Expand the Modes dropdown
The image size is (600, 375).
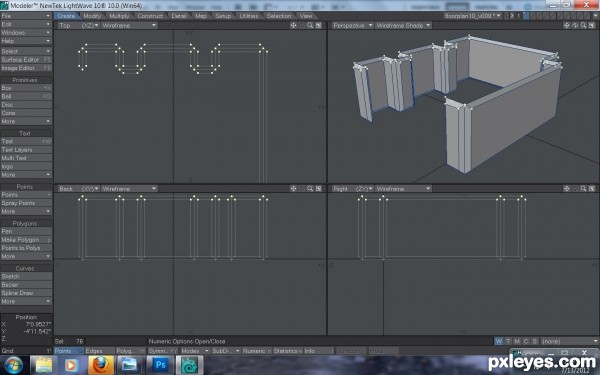click(194, 351)
